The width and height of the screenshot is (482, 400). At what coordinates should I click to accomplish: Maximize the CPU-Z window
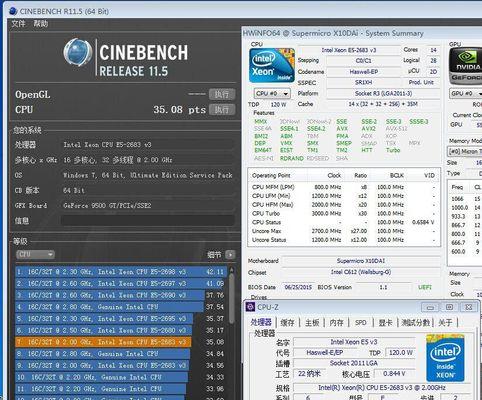pyautogui.click(x=449, y=307)
